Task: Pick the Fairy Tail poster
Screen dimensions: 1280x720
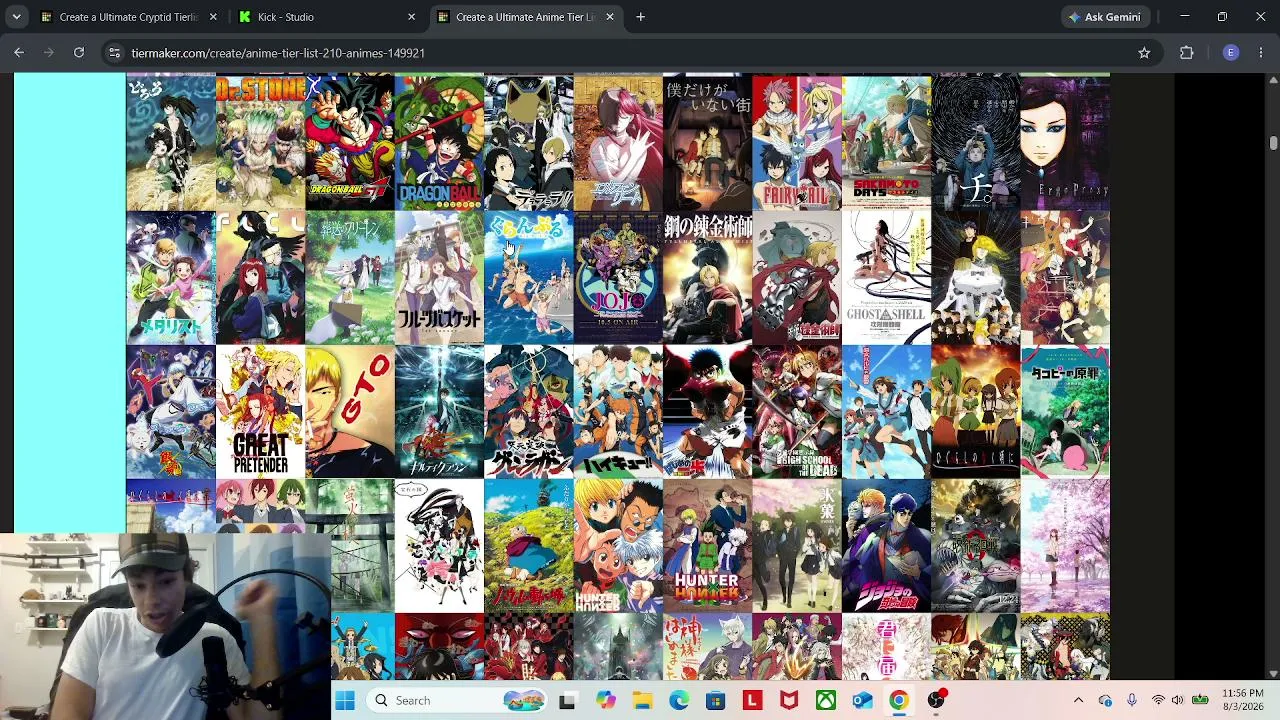Action: [797, 143]
